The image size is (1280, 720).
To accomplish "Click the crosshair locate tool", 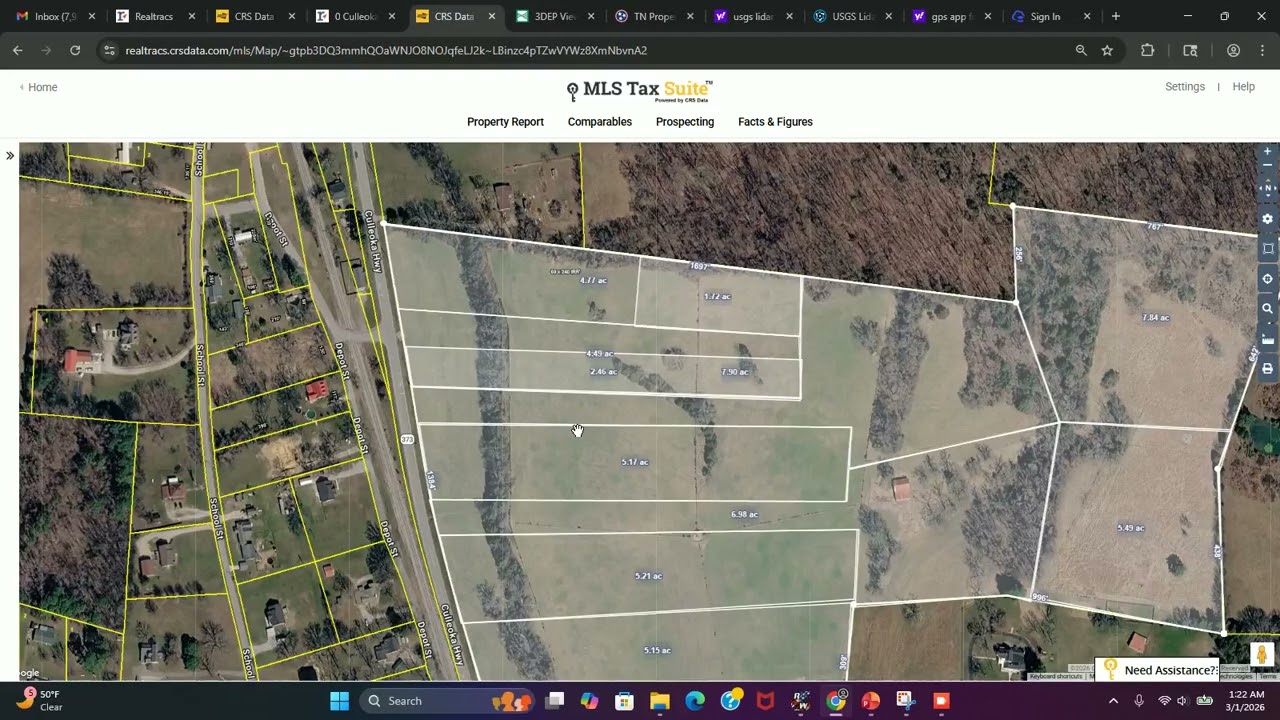I will click(x=1267, y=279).
